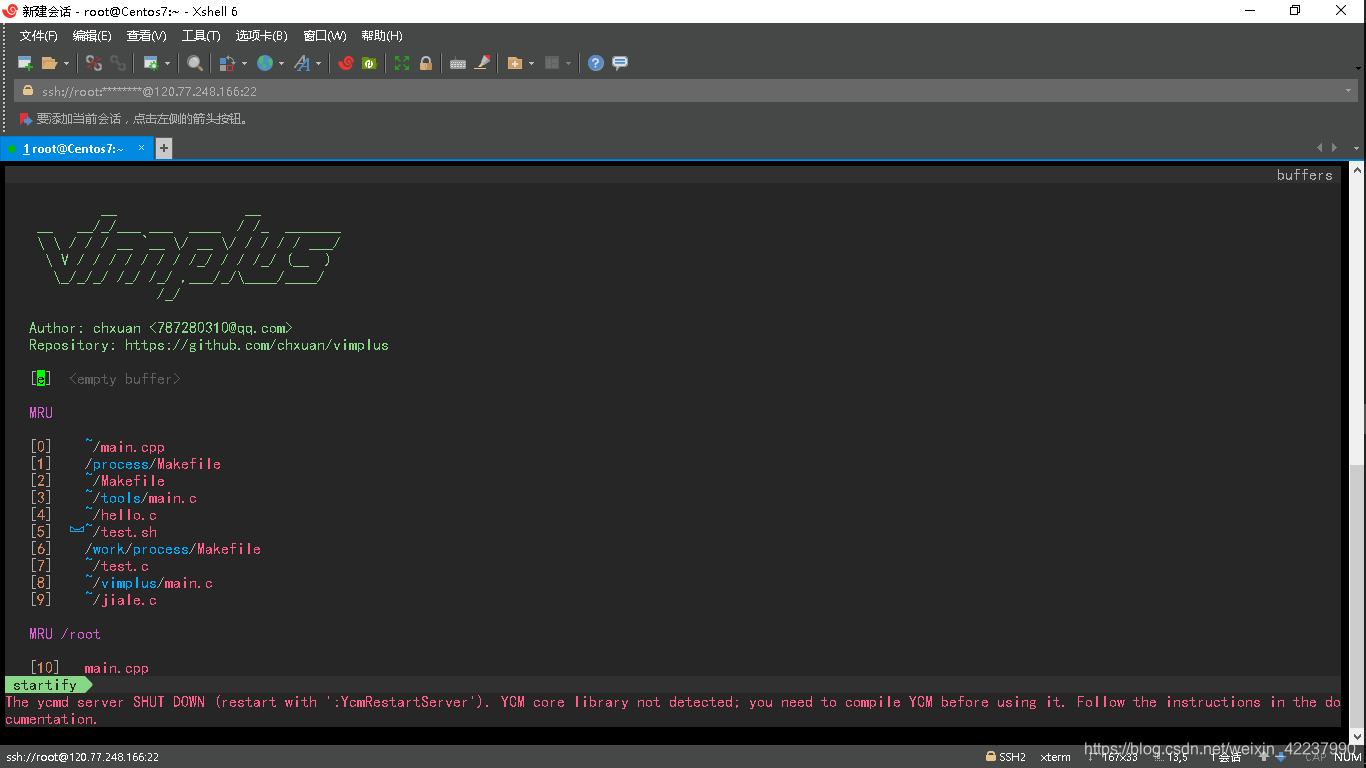
Task: Launch Xftp green icon
Action: (369, 63)
